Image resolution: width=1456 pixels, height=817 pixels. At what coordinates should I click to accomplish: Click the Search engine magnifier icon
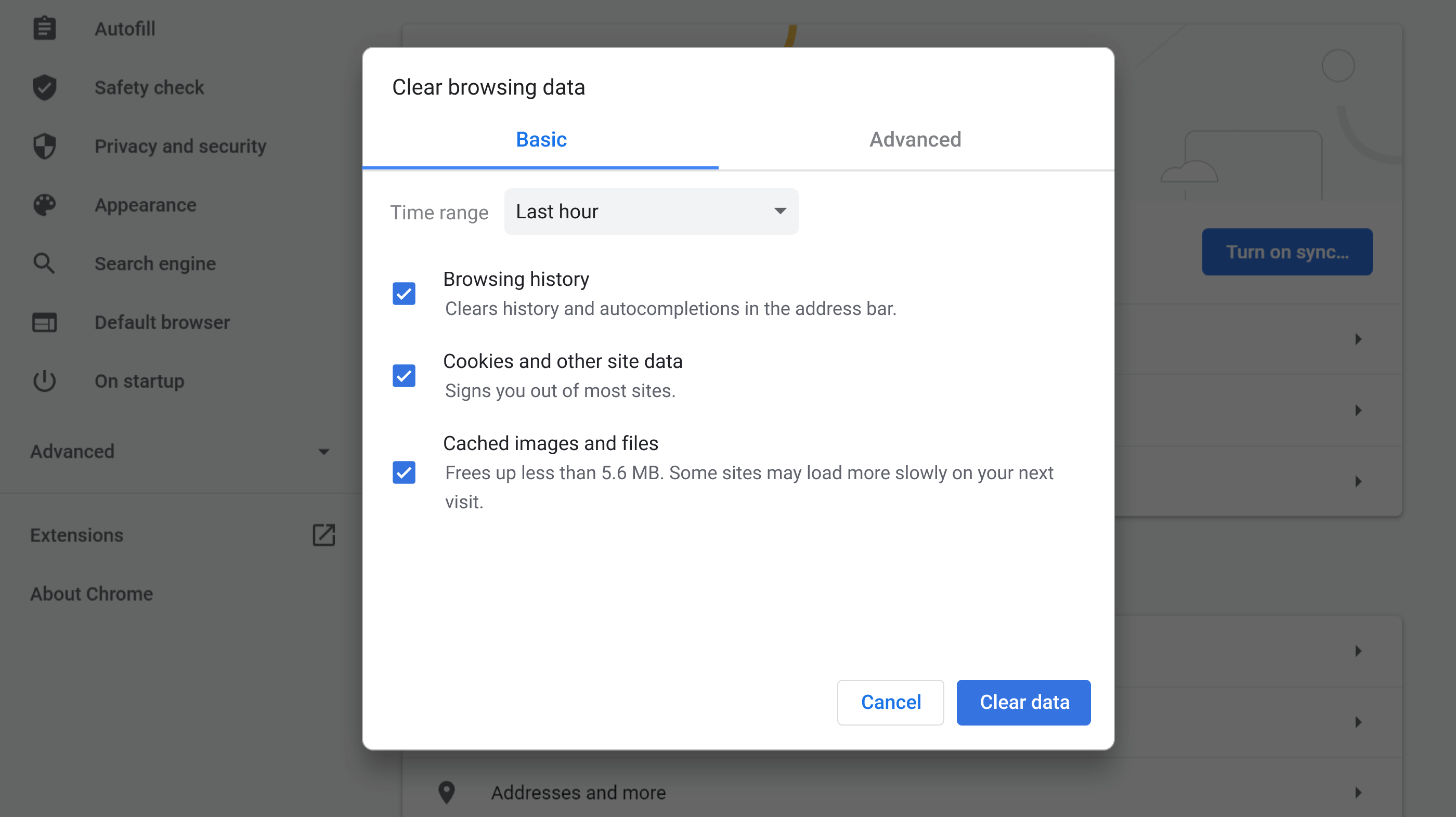tap(44, 264)
